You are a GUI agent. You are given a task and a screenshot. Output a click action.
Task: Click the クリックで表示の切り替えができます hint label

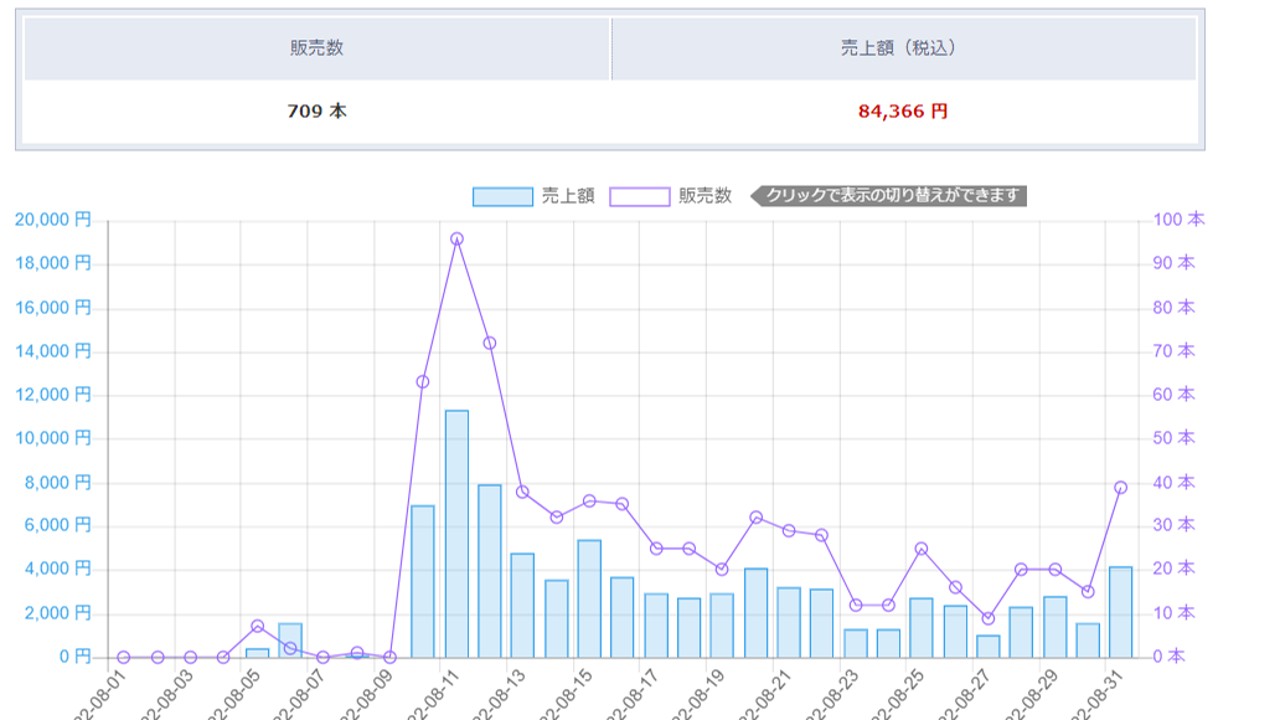pos(888,196)
